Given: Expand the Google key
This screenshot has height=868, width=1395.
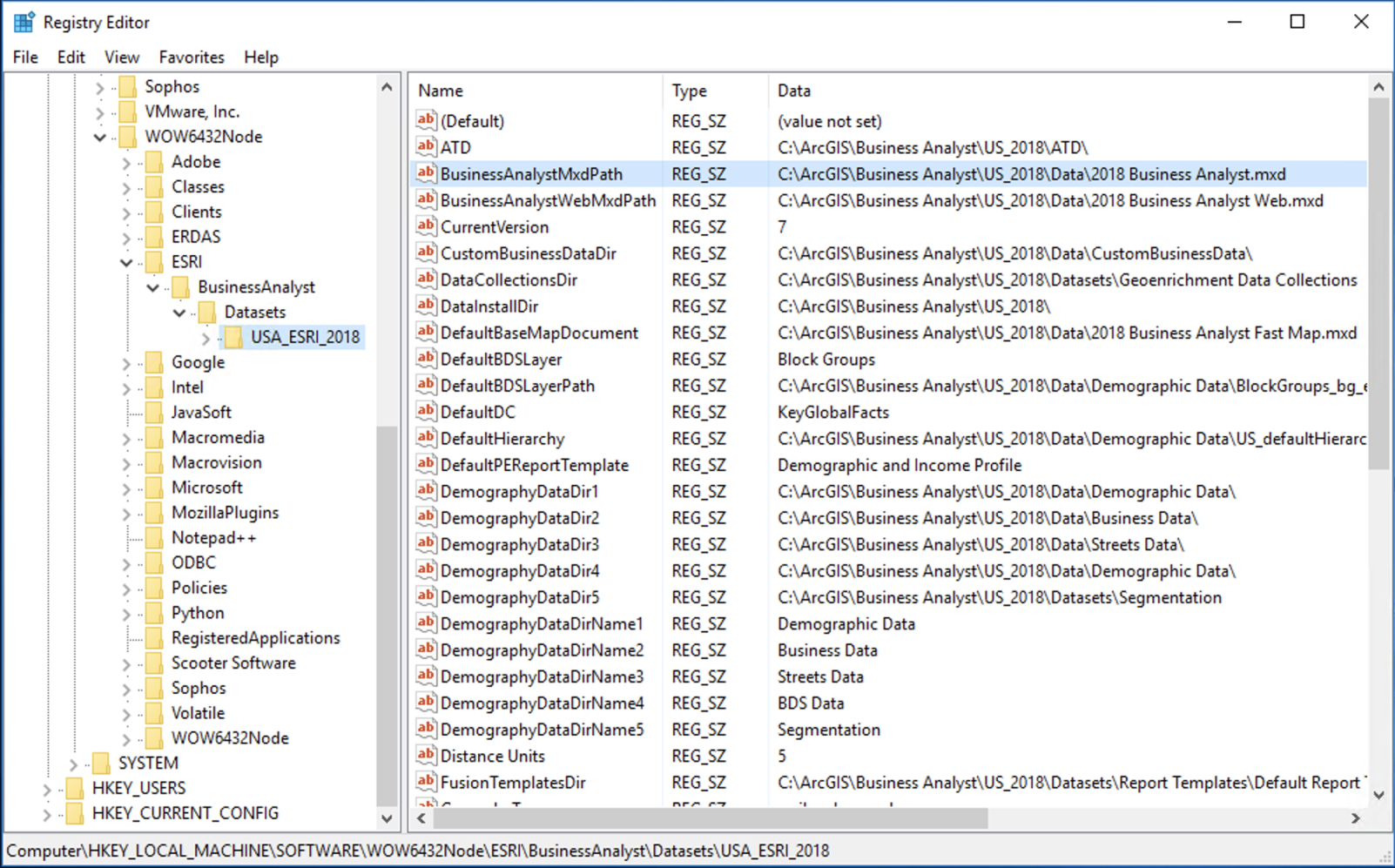Looking at the screenshot, I should tap(126, 363).
